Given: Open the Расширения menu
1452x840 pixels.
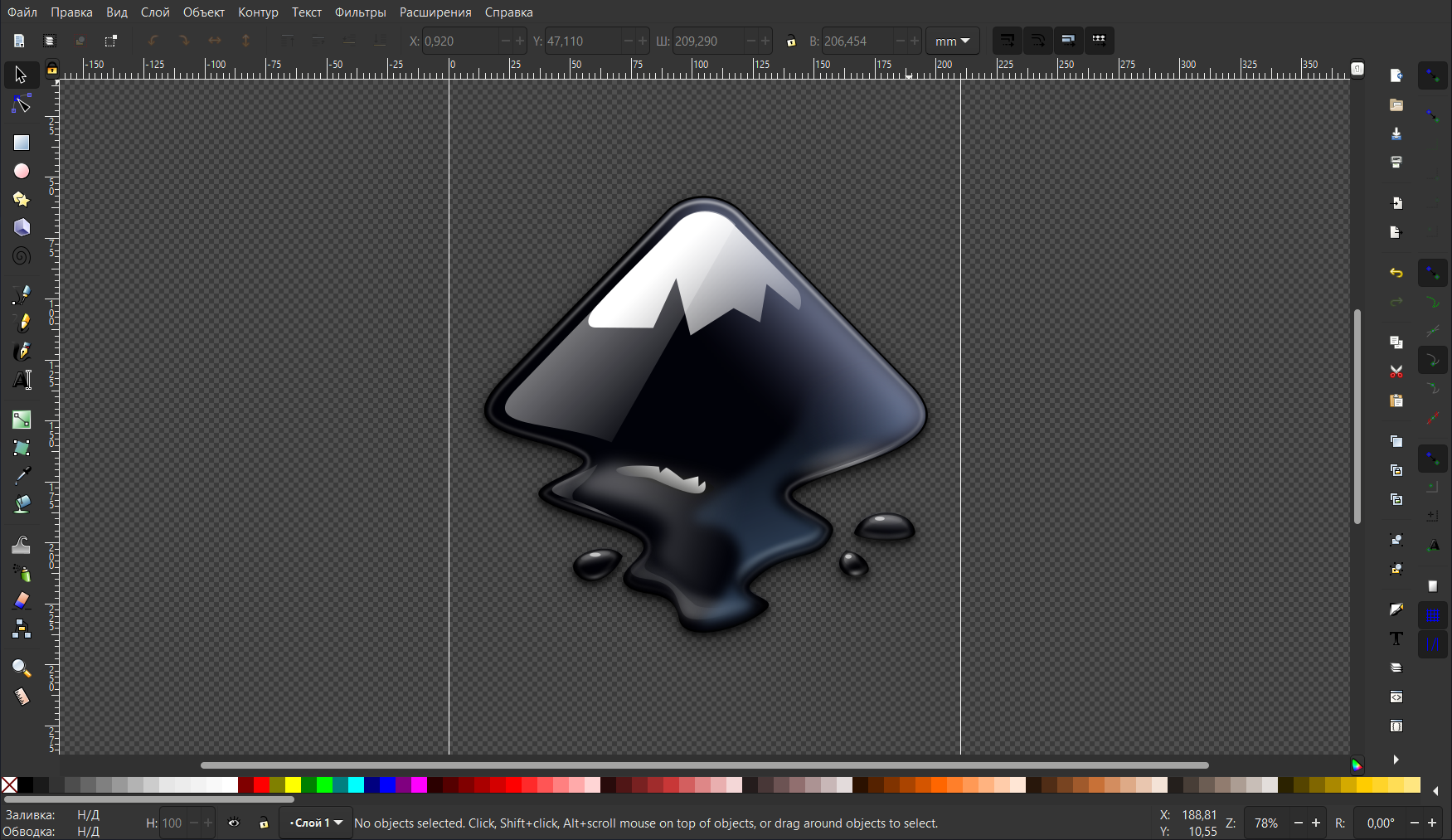Looking at the screenshot, I should coord(435,12).
